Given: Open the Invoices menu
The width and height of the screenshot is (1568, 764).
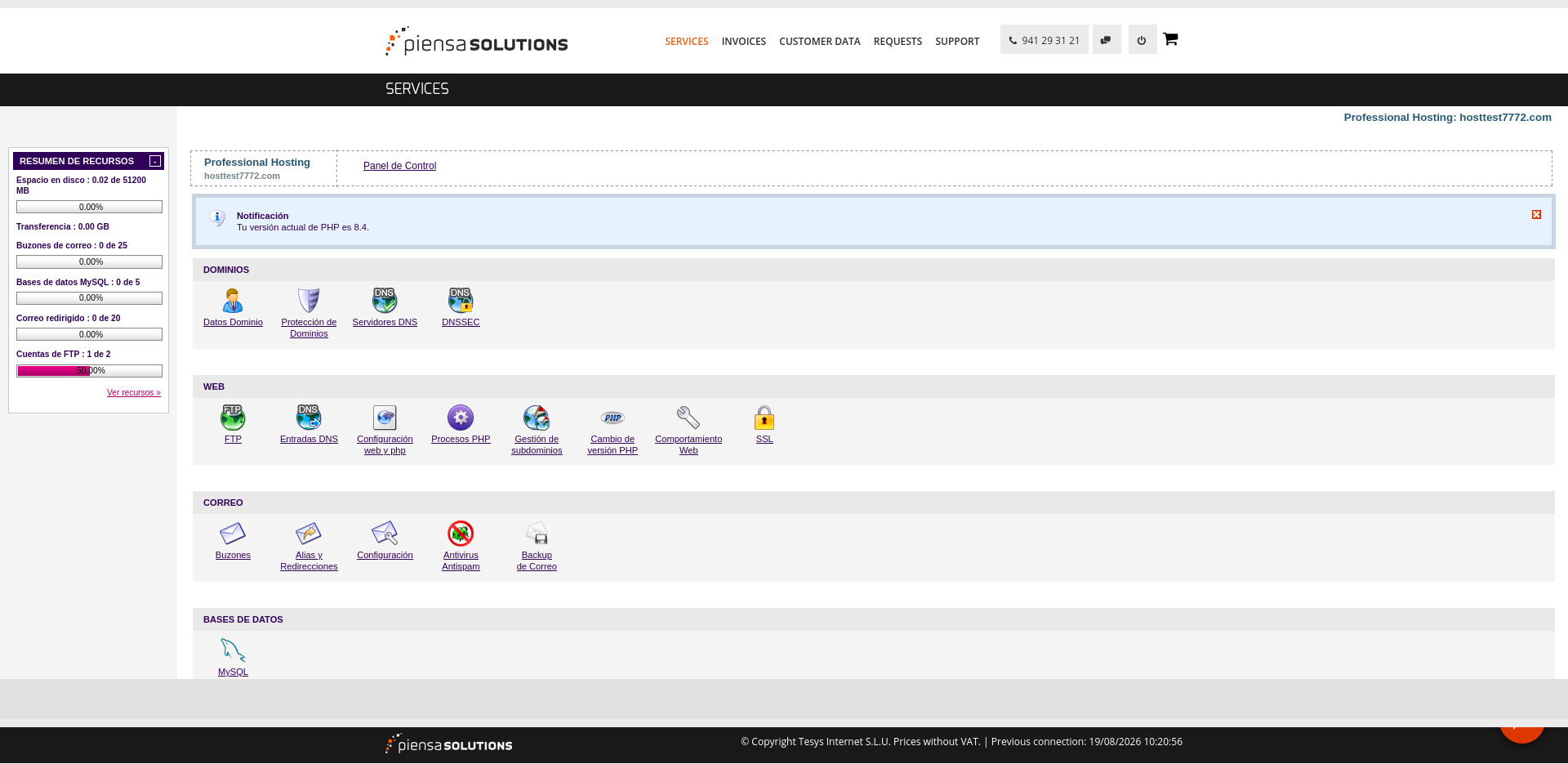Looking at the screenshot, I should (x=743, y=41).
